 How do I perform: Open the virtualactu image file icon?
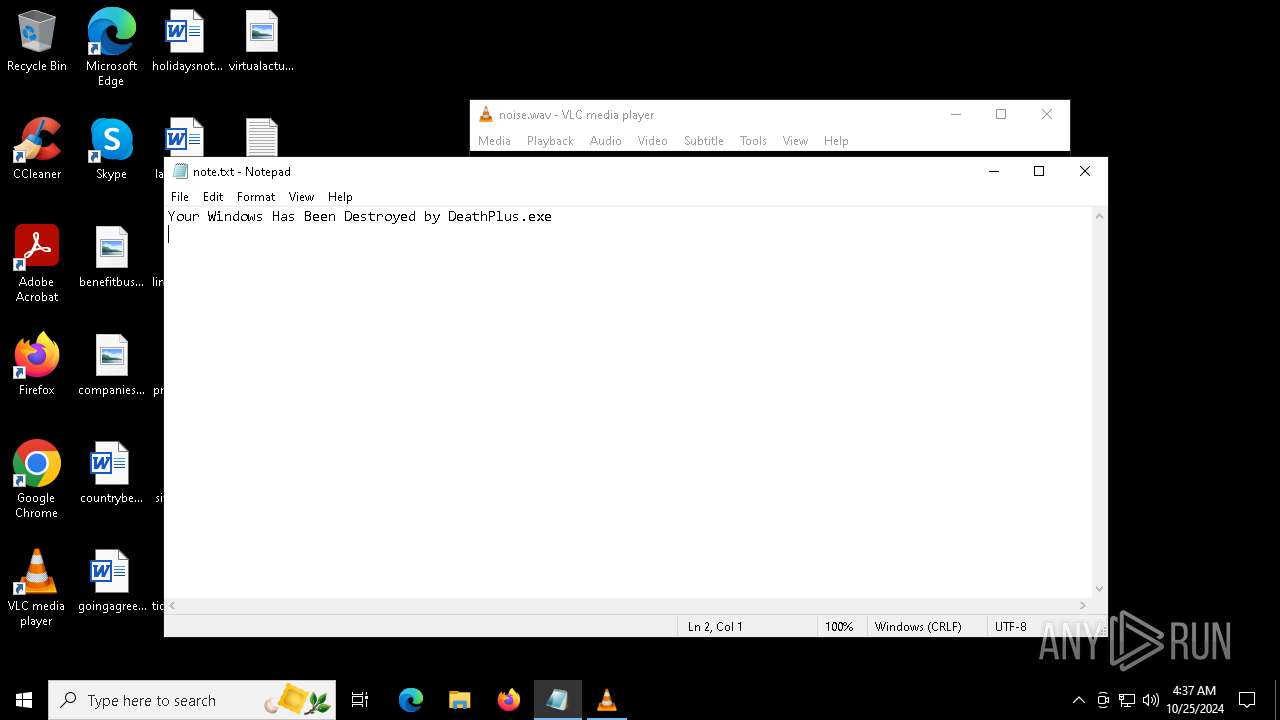(261, 42)
